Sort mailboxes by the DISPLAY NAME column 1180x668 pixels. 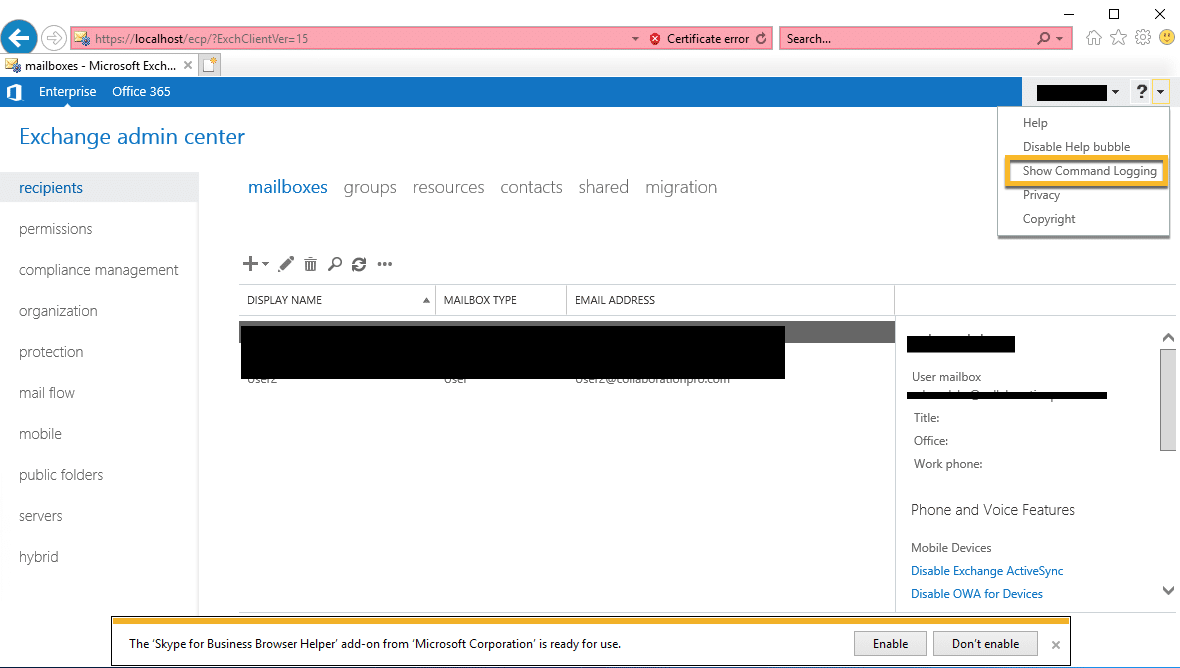click(283, 299)
